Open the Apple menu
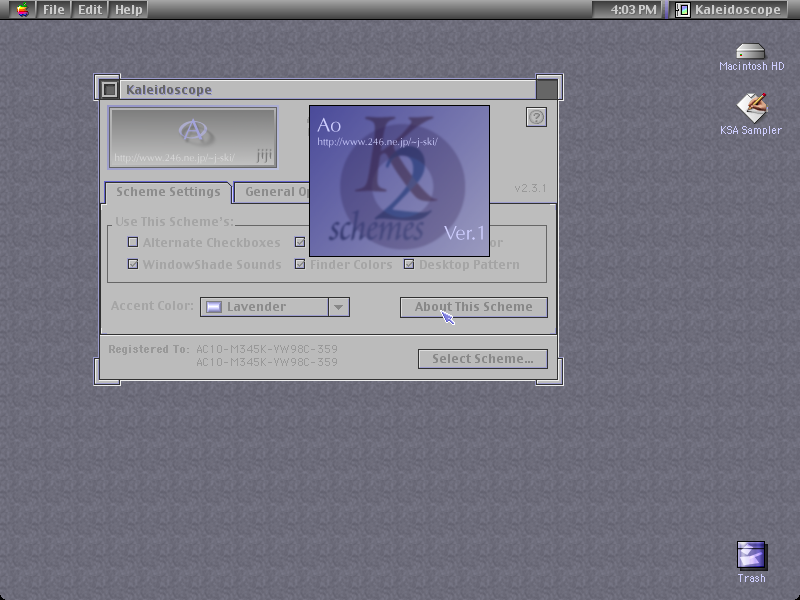 click(22, 10)
